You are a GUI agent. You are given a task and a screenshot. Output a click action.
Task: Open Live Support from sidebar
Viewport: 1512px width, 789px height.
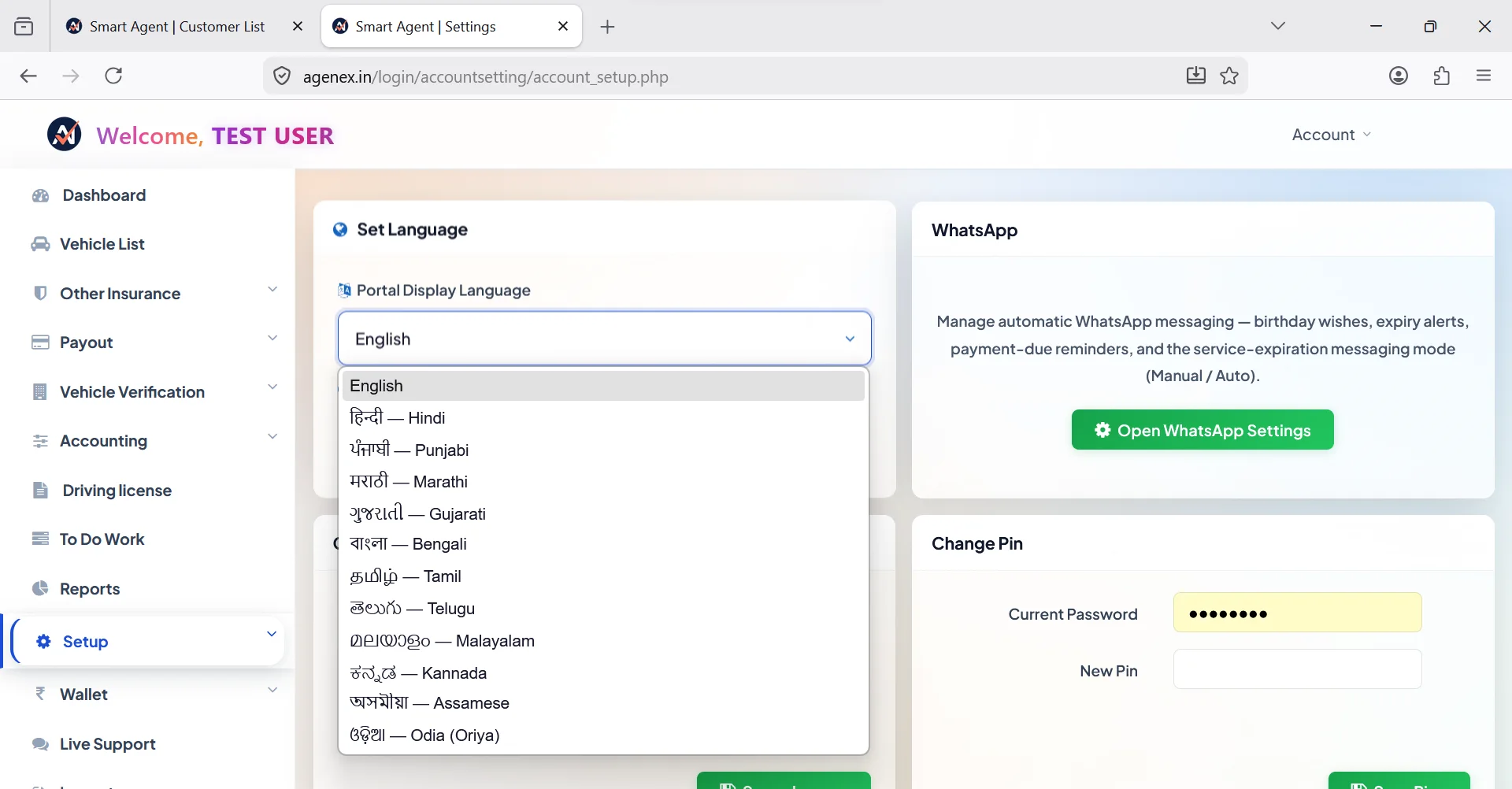click(108, 744)
